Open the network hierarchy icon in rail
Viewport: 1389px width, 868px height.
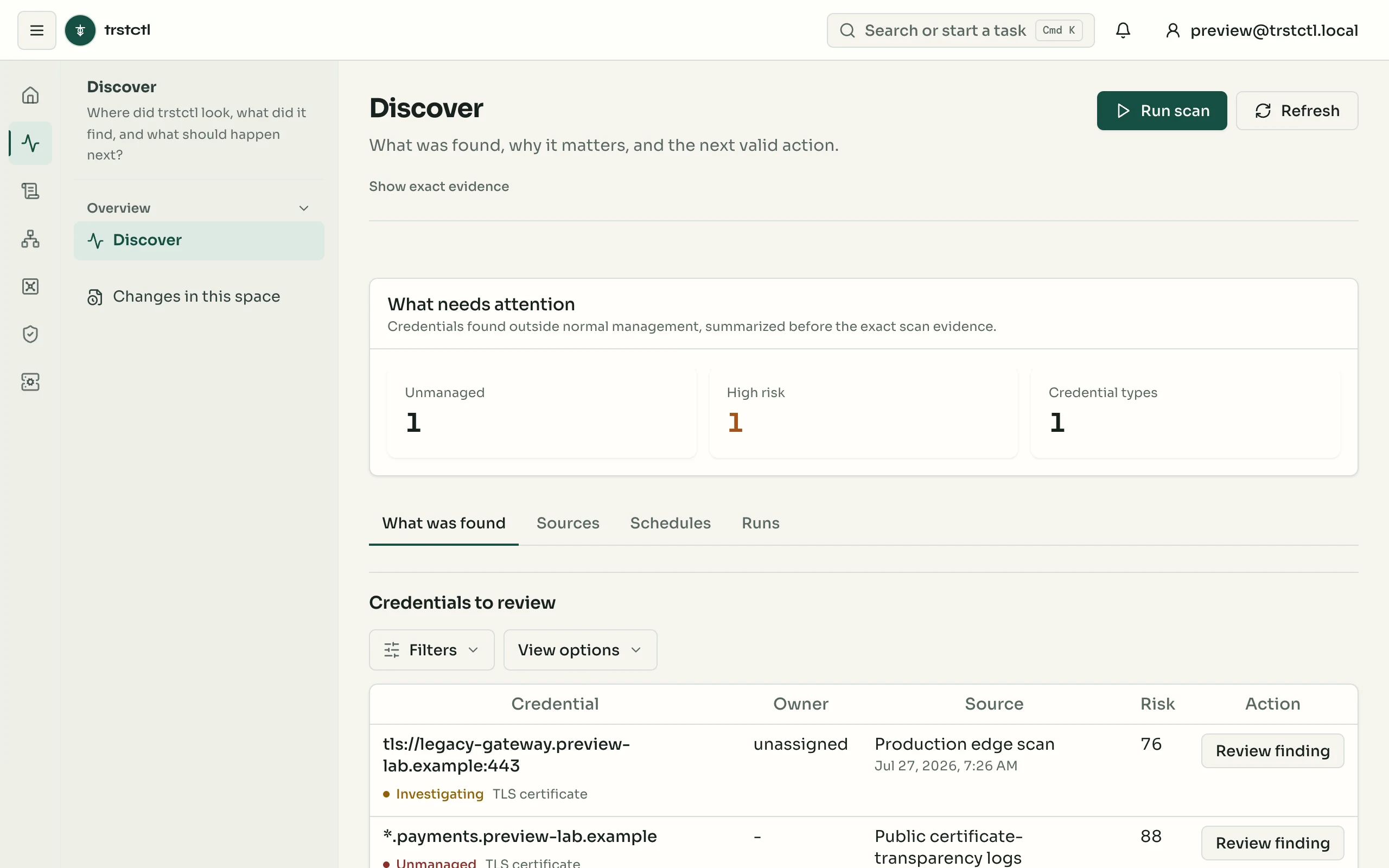(x=30, y=238)
